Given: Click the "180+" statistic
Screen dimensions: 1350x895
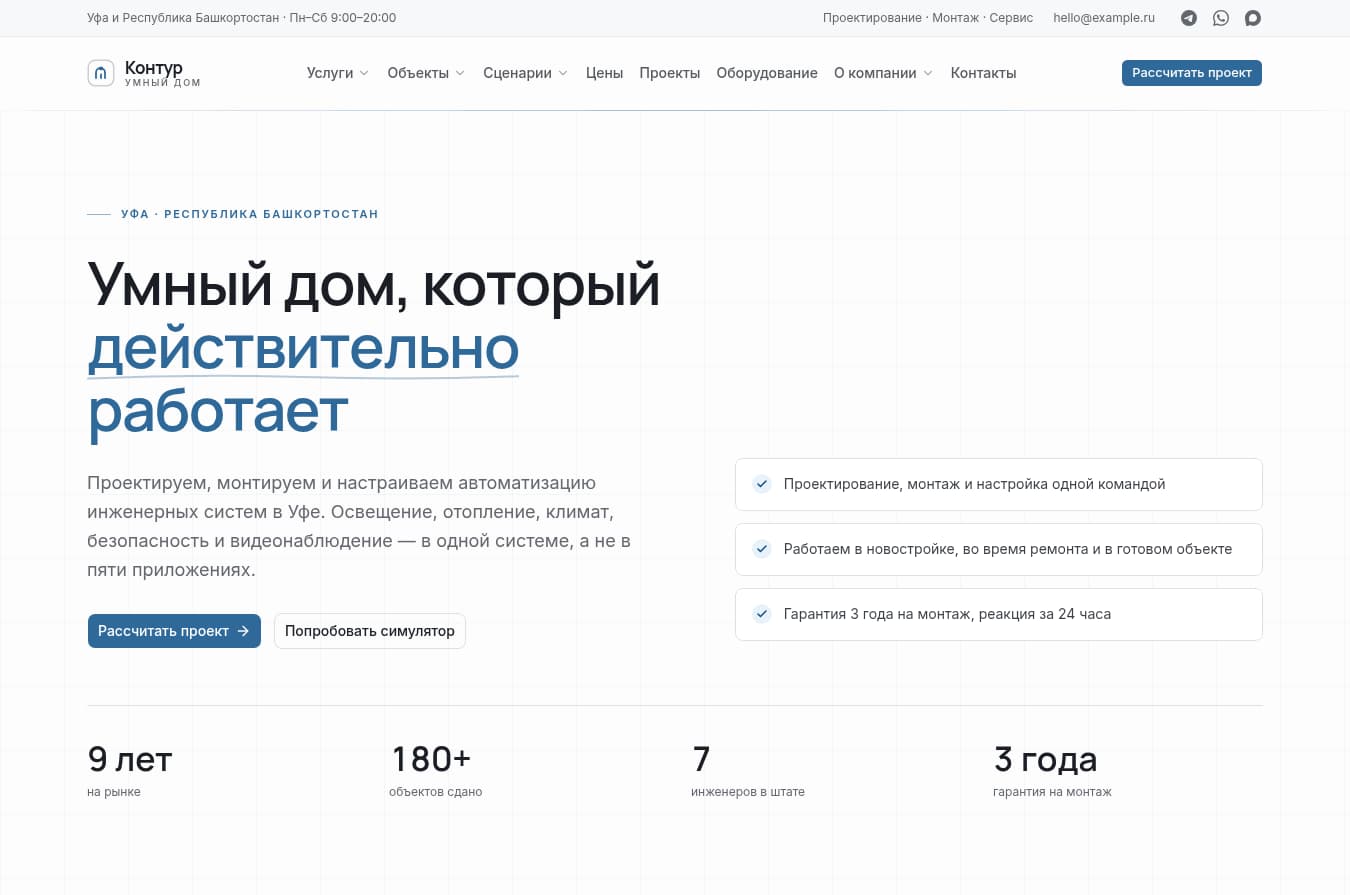Looking at the screenshot, I should point(430,760).
